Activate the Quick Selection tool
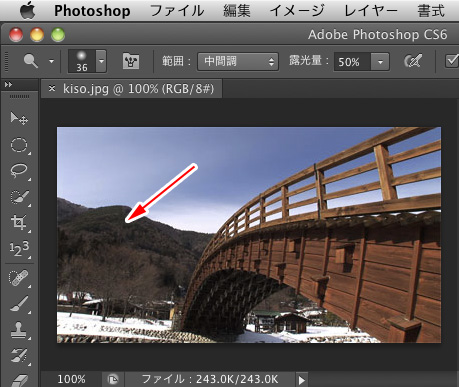 click(x=19, y=197)
